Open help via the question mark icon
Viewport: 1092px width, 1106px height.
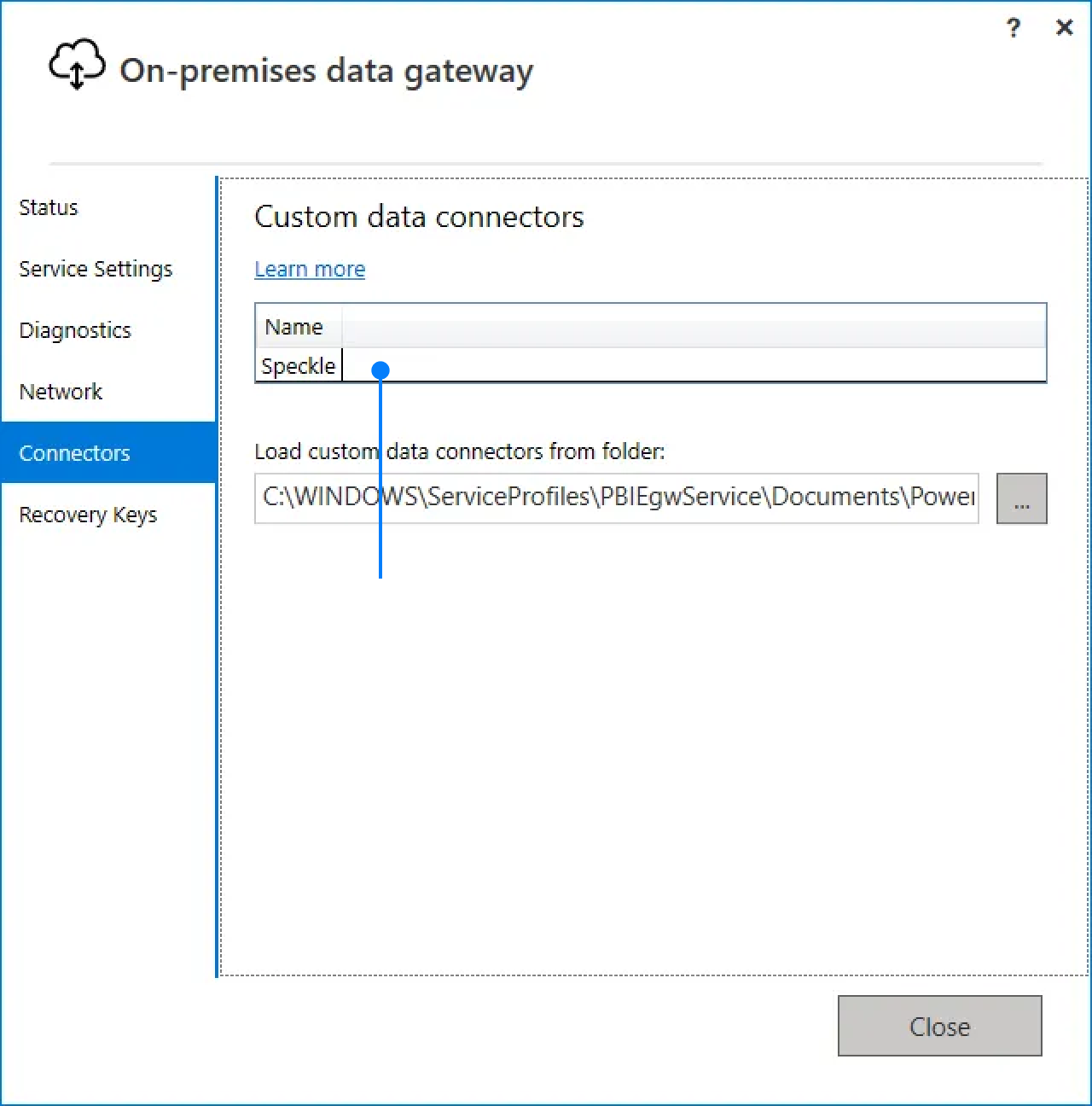pyautogui.click(x=1013, y=28)
